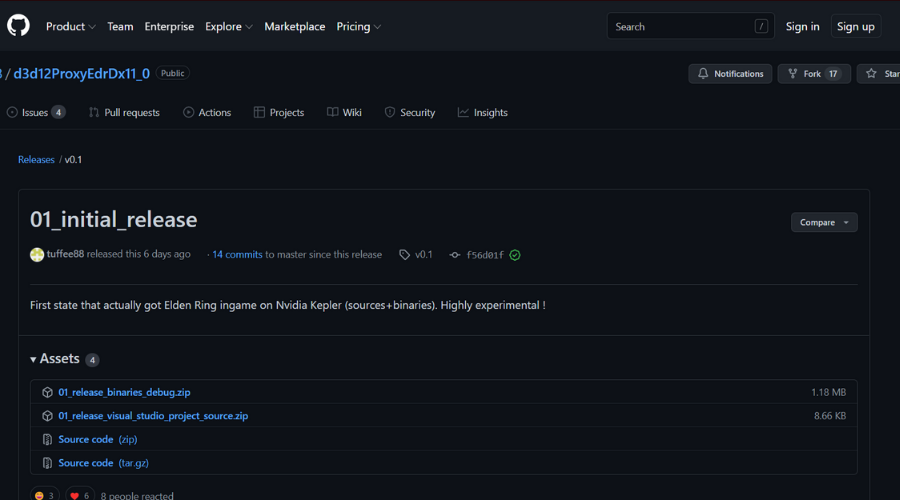Click the Insights graph icon
Screen dimensions: 900x500
click(x=463, y=113)
